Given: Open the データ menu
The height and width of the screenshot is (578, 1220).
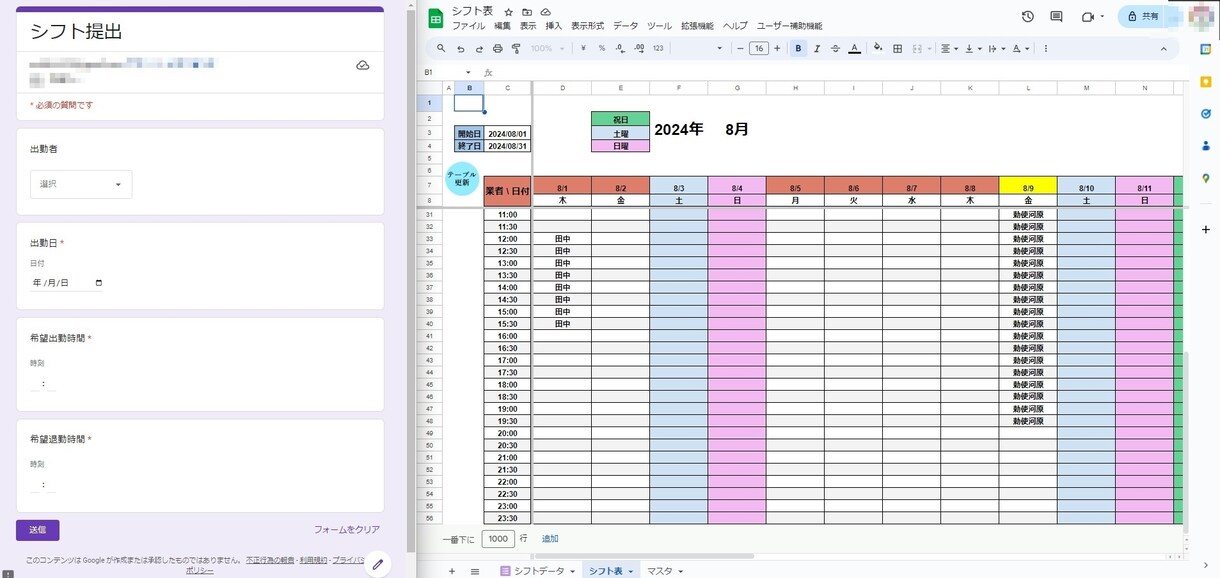Looking at the screenshot, I should coord(625,26).
